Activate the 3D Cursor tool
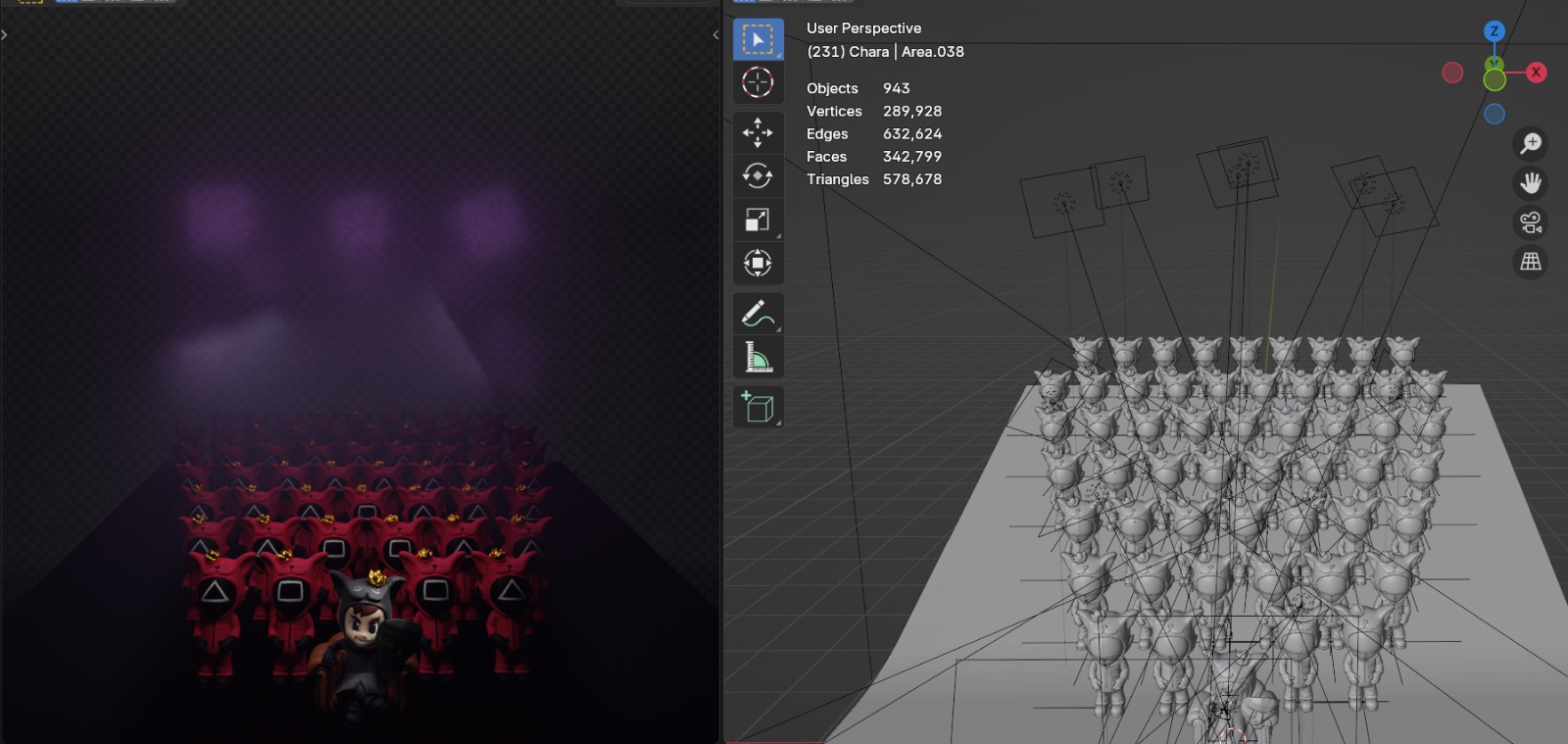1568x744 pixels. point(758,82)
